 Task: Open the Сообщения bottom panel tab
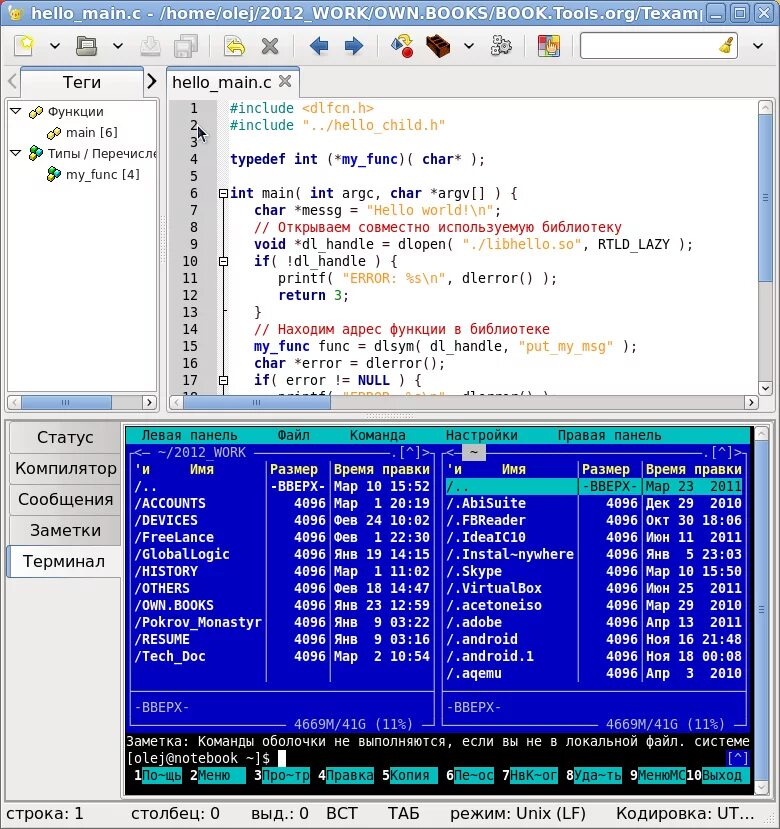65,500
